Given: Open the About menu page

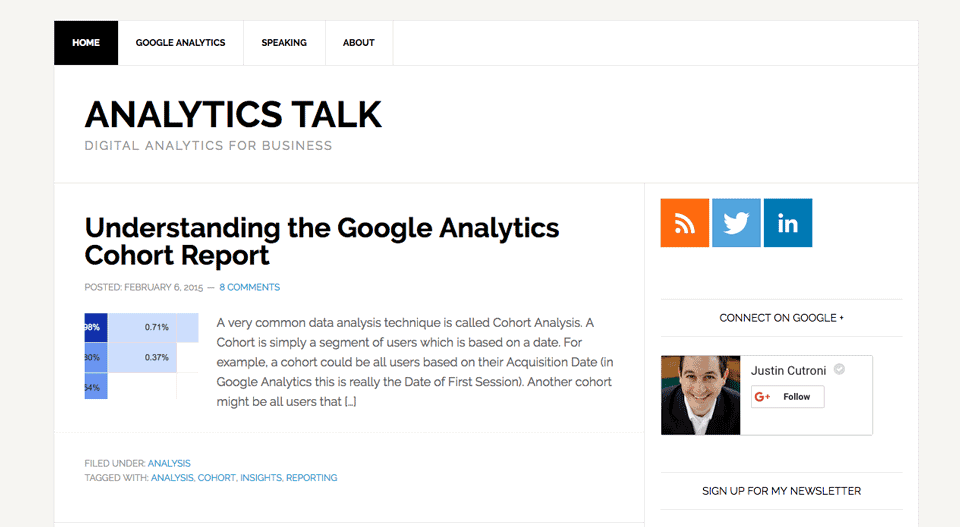Looking at the screenshot, I should click(359, 43).
